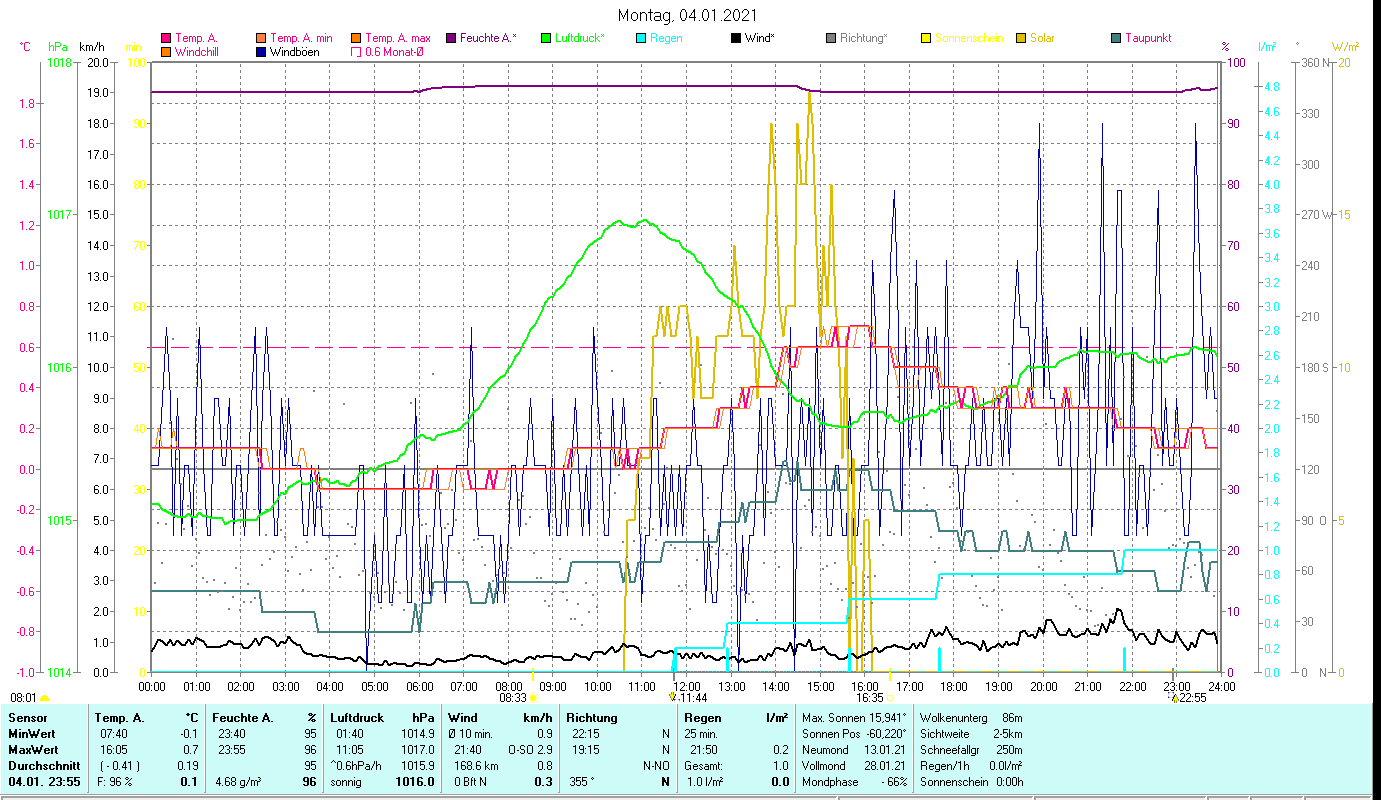Image resolution: width=1381 pixels, height=800 pixels.
Task: Toggle the 0.6 Monat-Ø legend checkbox
Action: point(356,51)
